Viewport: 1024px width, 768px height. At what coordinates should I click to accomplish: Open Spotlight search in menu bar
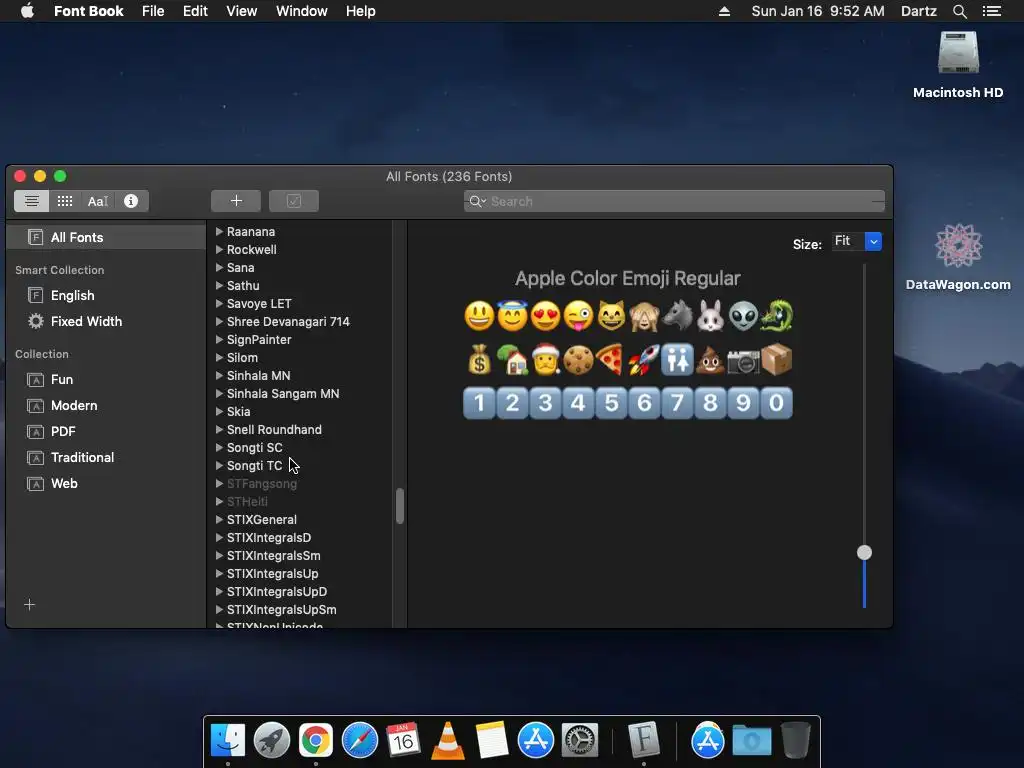point(959,11)
